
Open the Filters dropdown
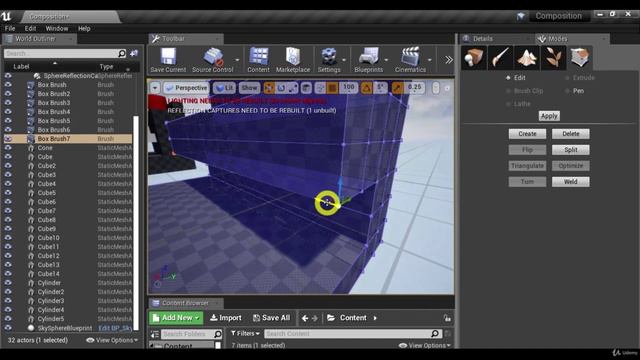(x=245, y=333)
